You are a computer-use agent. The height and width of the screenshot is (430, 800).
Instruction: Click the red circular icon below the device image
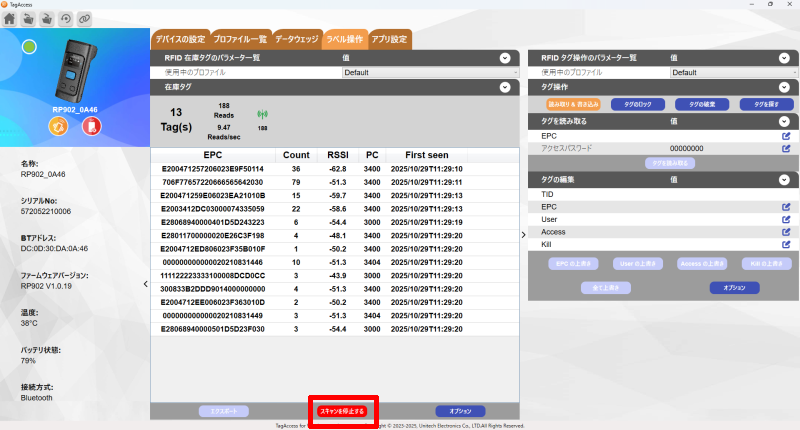(x=91, y=126)
